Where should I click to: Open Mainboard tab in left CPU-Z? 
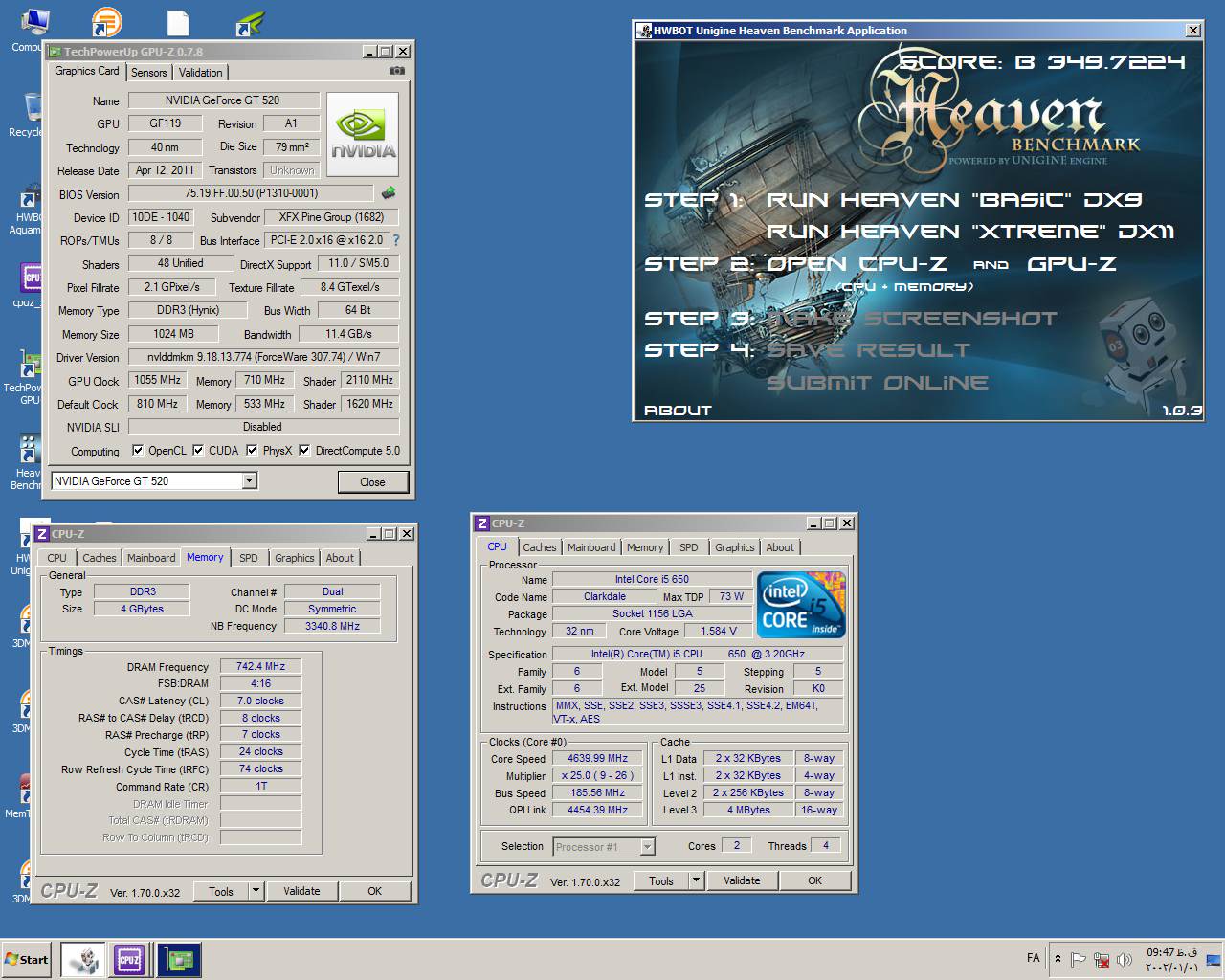[151, 558]
